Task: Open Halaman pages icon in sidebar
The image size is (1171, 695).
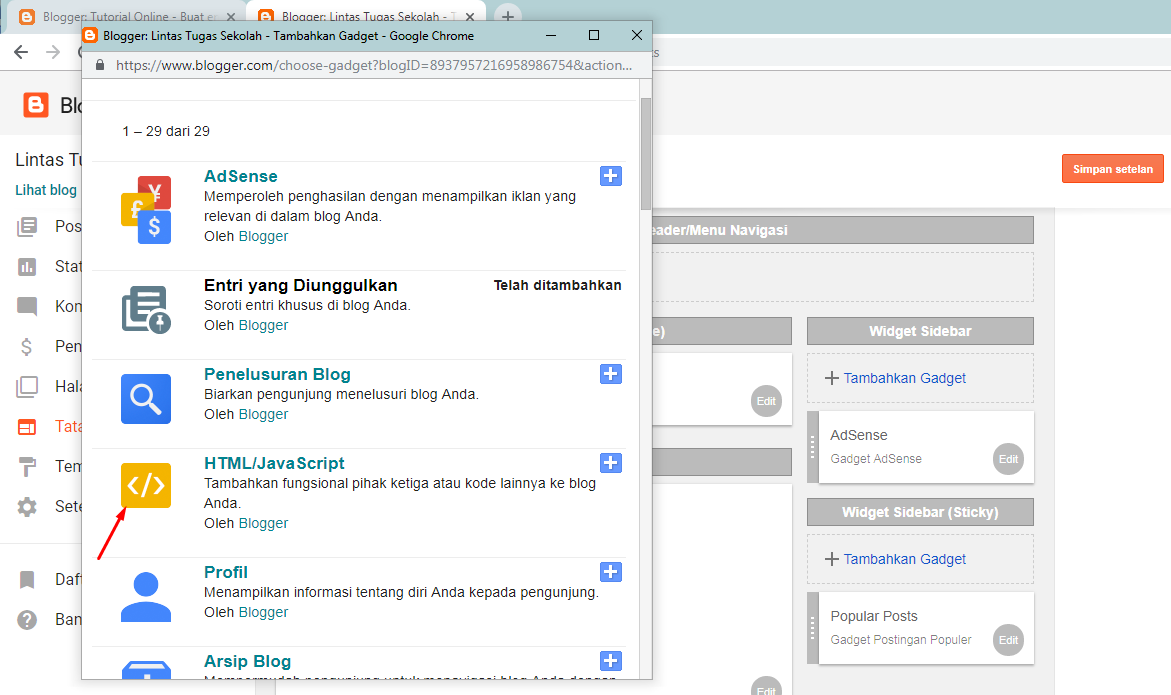Action: [x=27, y=386]
